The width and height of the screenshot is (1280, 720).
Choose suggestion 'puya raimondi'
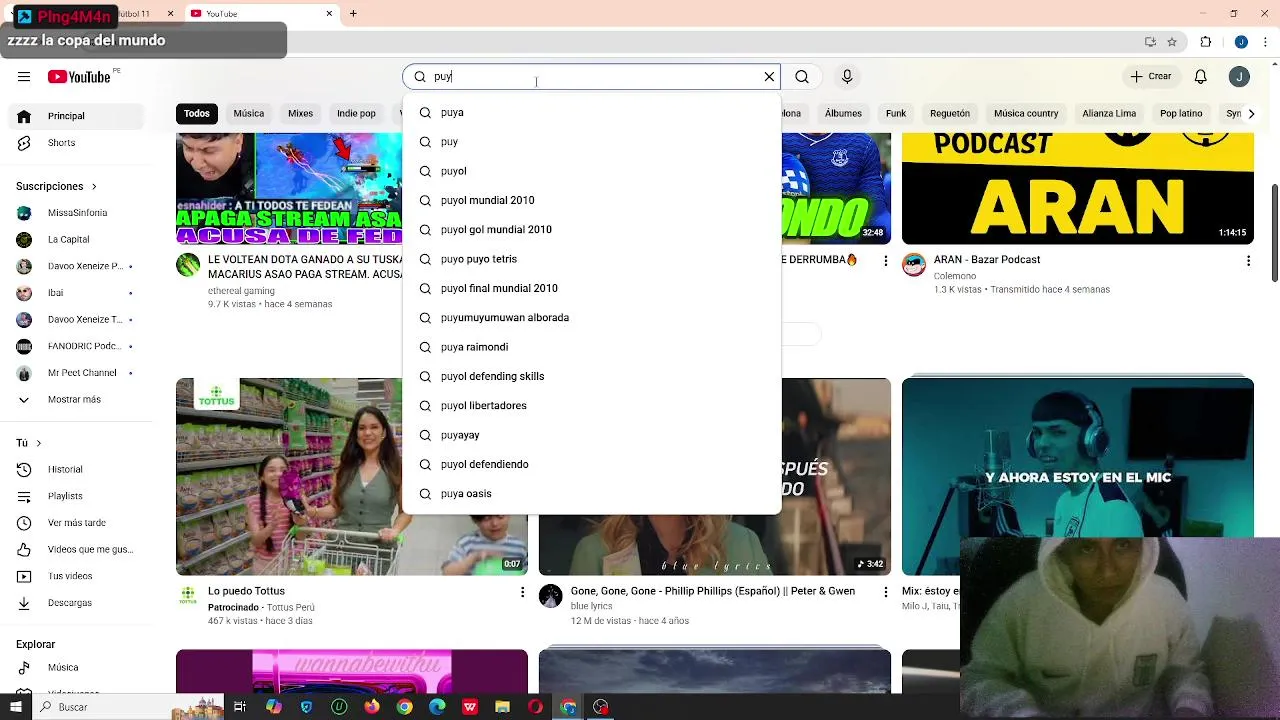(x=591, y=347)
